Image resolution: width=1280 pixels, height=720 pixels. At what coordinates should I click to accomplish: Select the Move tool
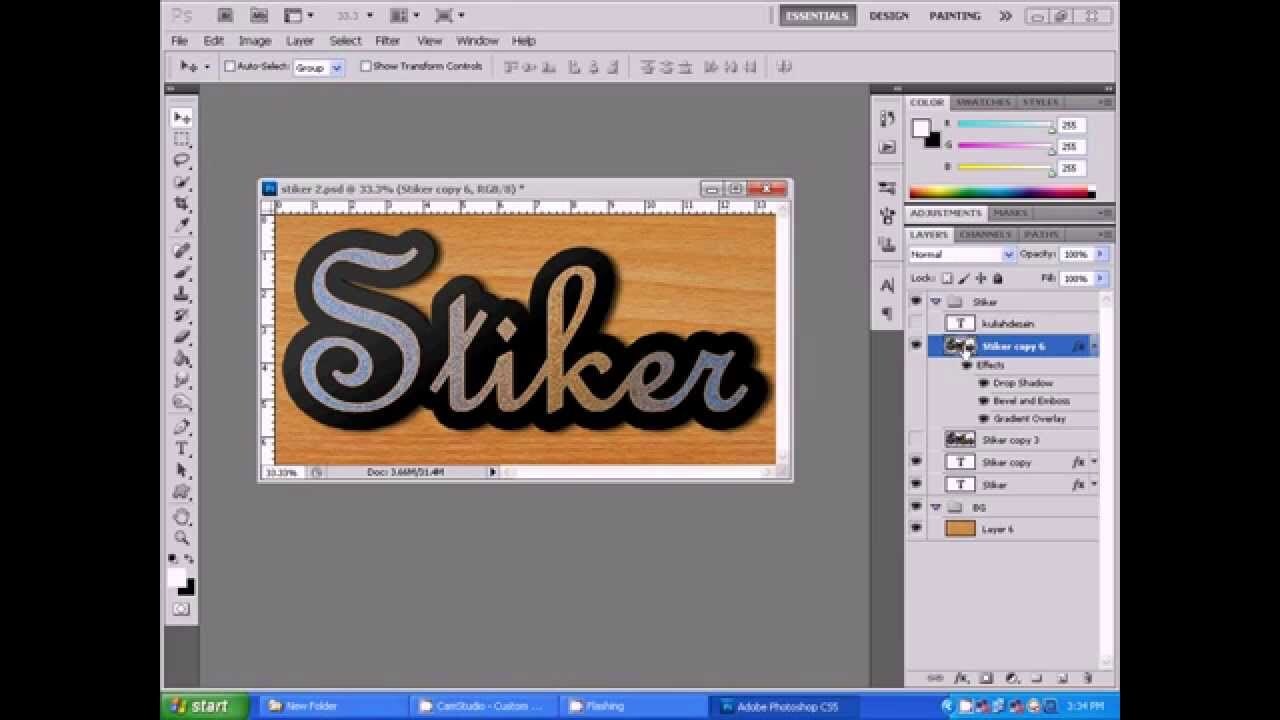[182, 116]
